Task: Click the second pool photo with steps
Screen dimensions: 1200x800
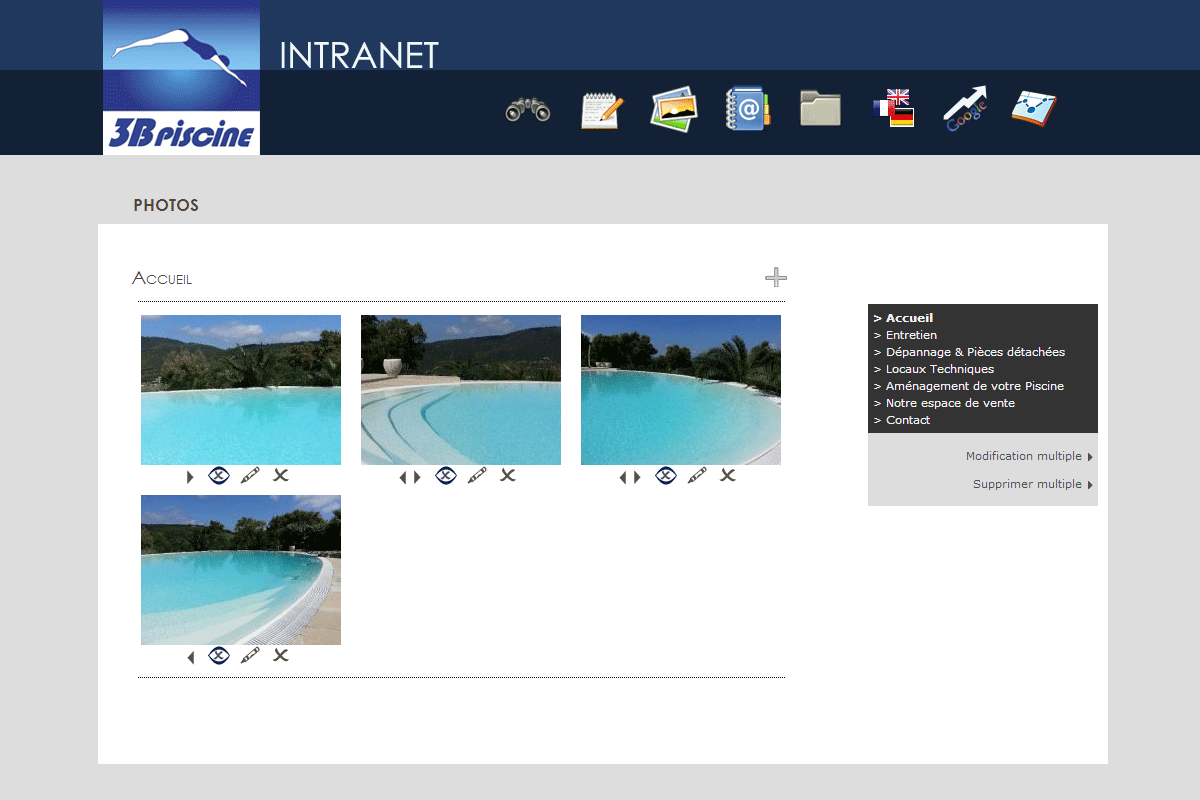Action: click(x=461, y=390)
